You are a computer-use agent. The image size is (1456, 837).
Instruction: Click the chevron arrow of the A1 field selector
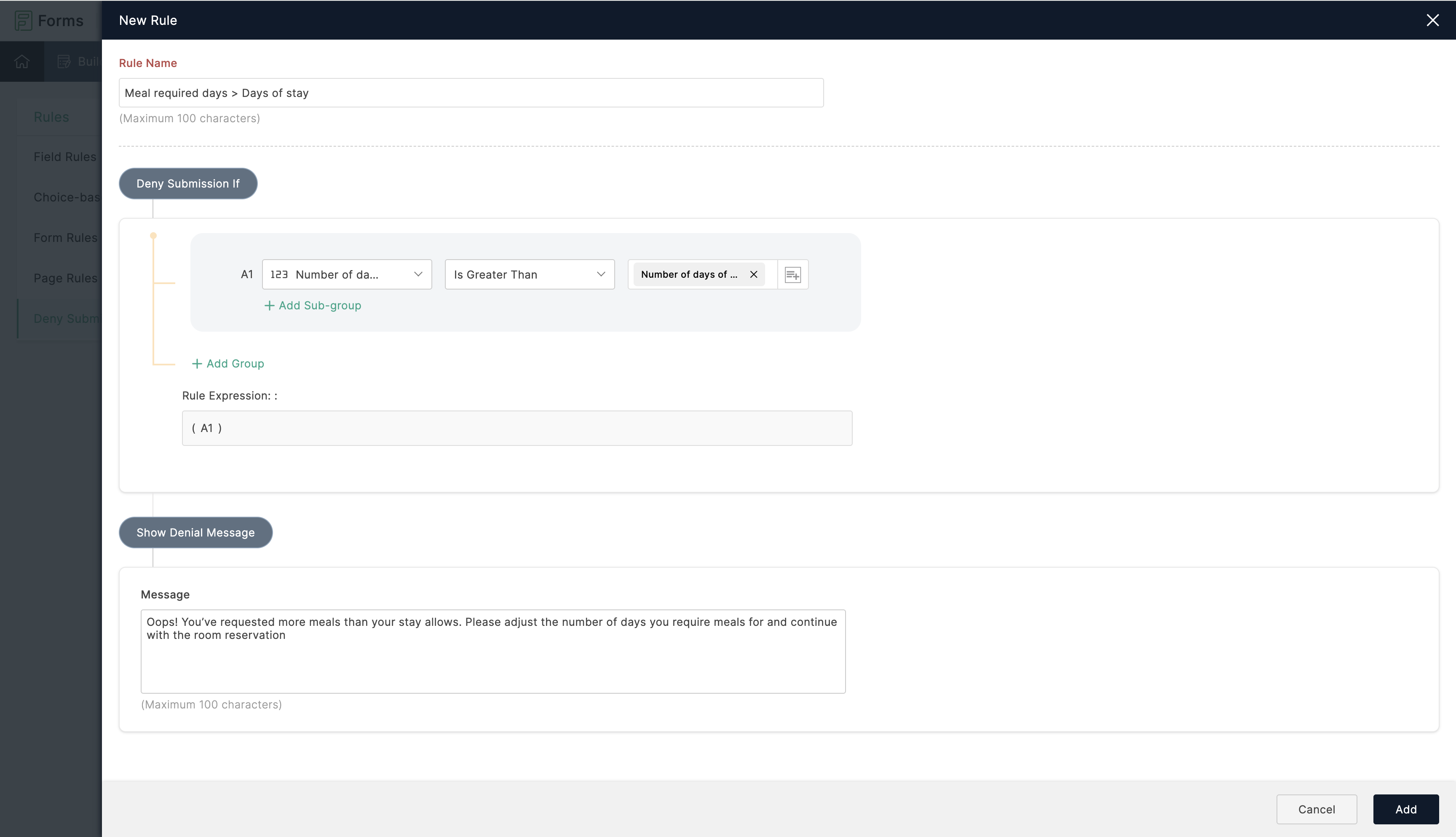coord(418,275)
